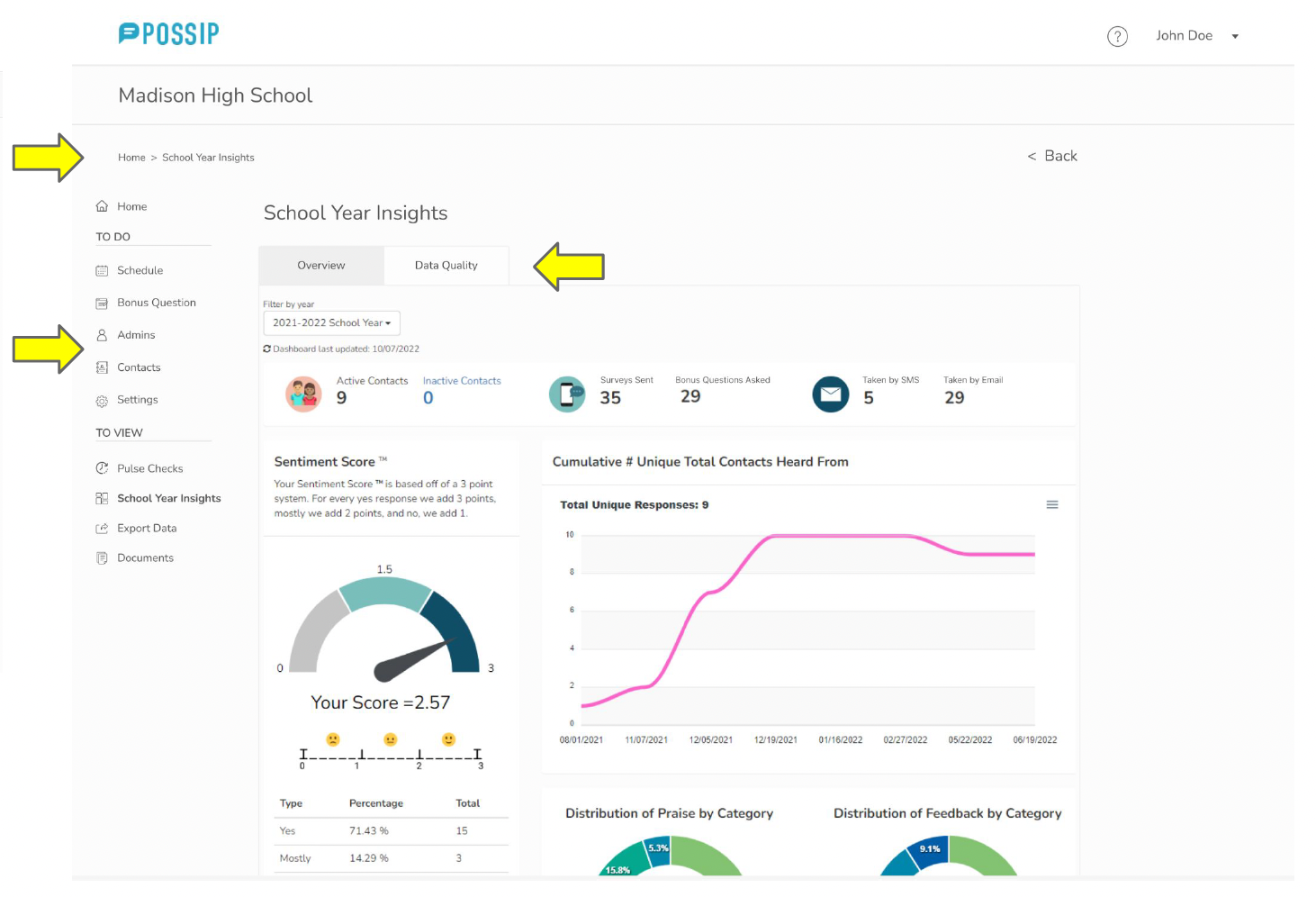Click the School Year Insights breadcrumb
This screenshot has width=1316, height=897.
tap(208, 158)
